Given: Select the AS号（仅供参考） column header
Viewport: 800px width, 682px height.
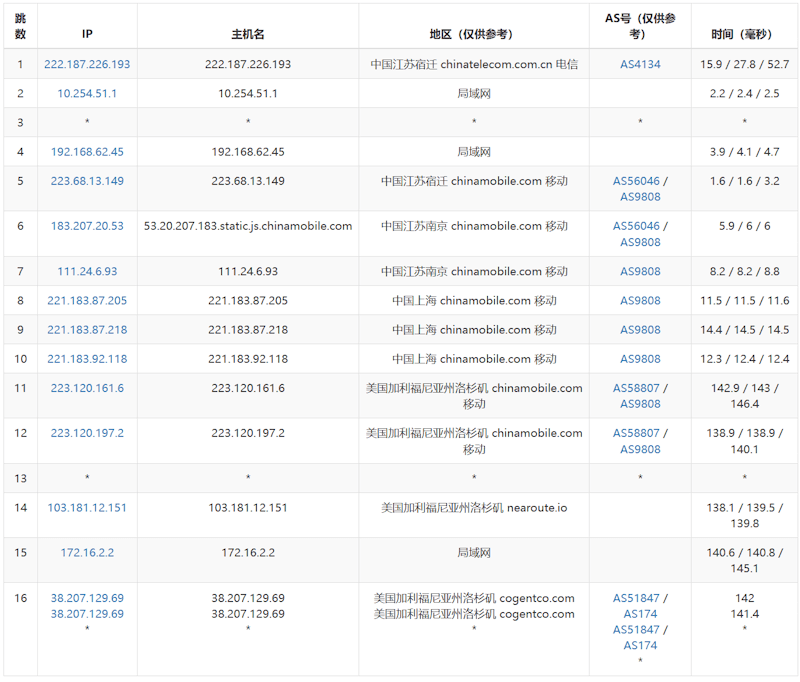Looking at the screenshot, I should [x=640, y=26].
